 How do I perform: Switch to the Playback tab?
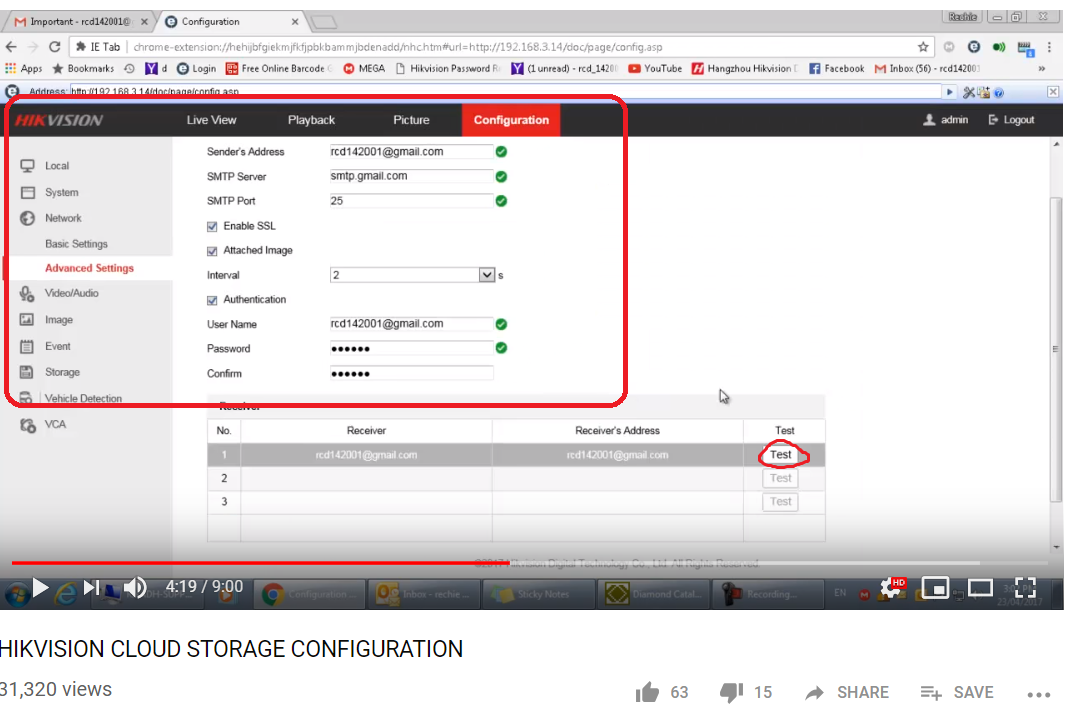[311, 120]
